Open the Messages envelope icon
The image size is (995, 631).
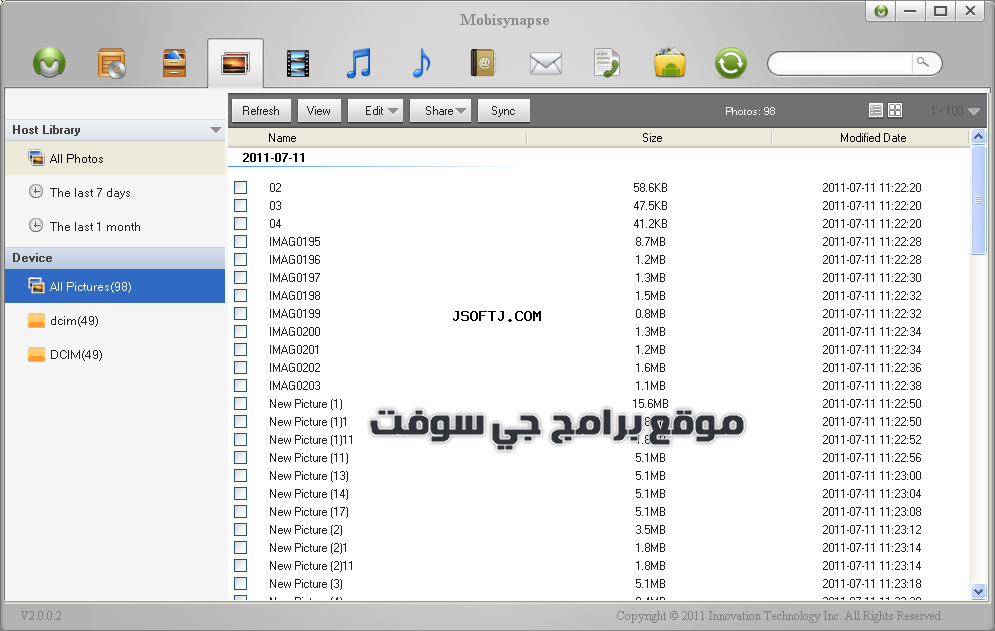pos(546,63)
